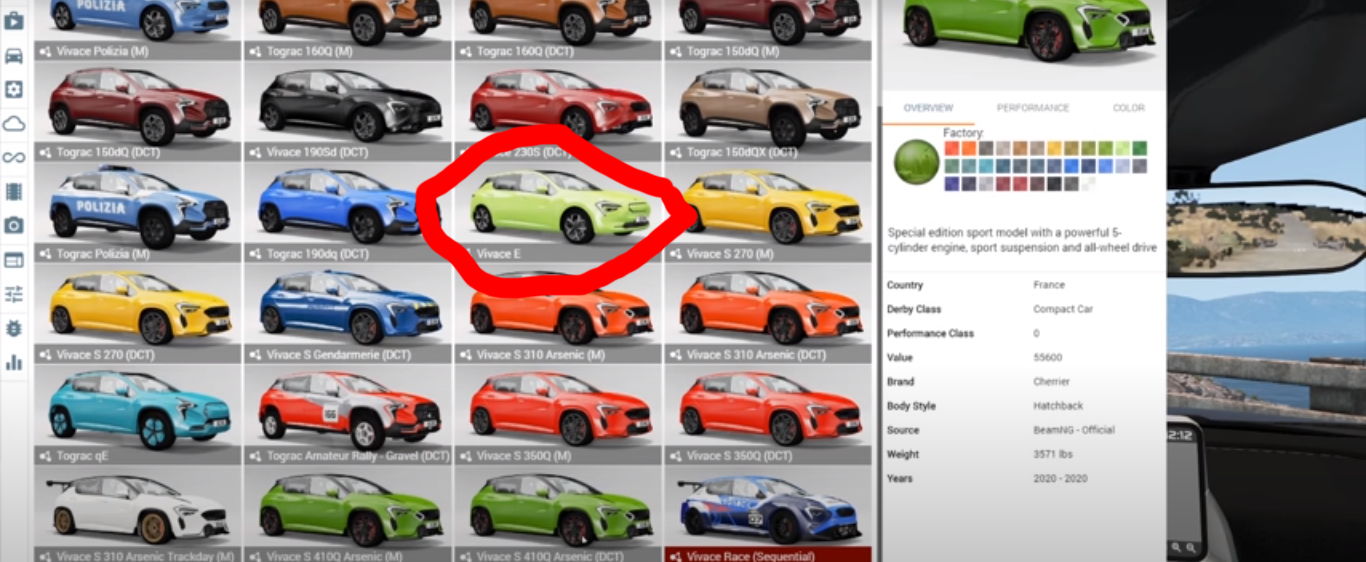Select the Vivace S 350Q (M) car
Image resolution: width=1366 pixels, height=562 pixels.
(557, 415)
